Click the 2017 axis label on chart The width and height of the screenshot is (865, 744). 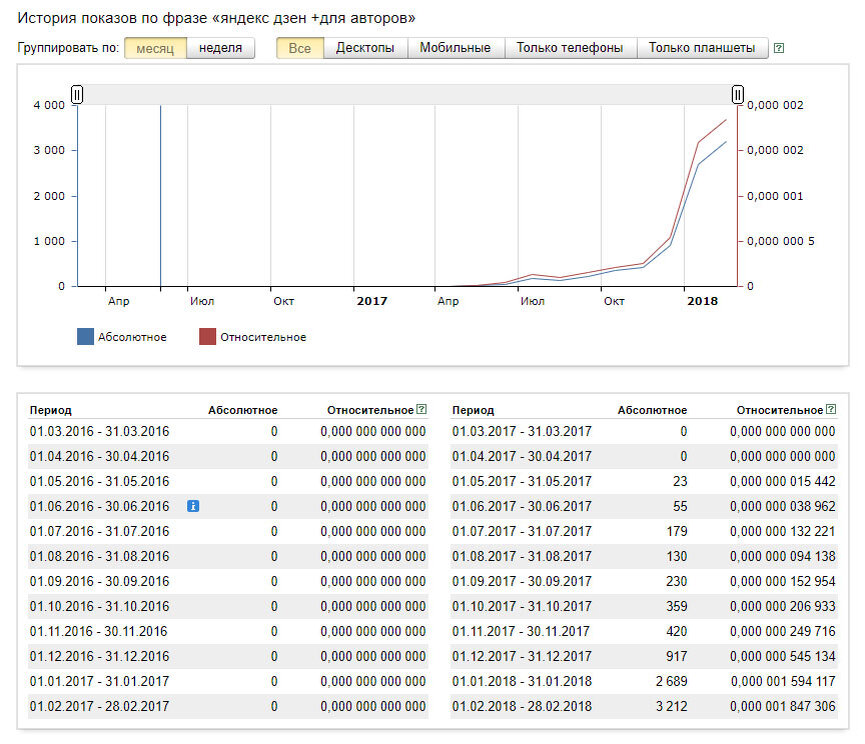coord(372,301)
